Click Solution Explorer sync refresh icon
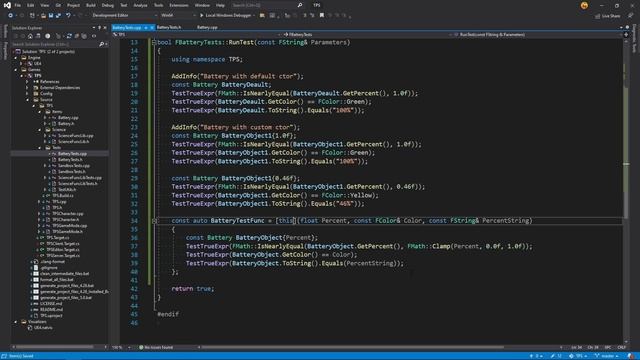This screenshot has width=640, height=360. (x=69, y=36)
